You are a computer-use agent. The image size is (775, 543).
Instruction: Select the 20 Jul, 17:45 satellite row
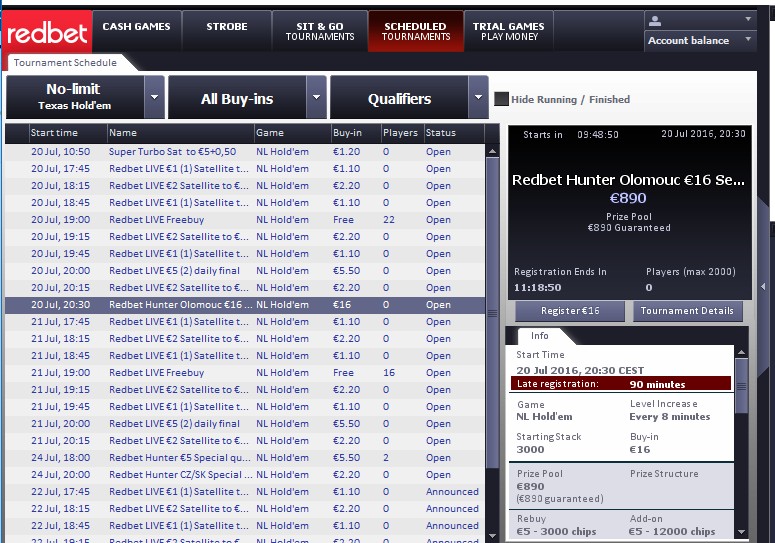(x=245, y=168)
